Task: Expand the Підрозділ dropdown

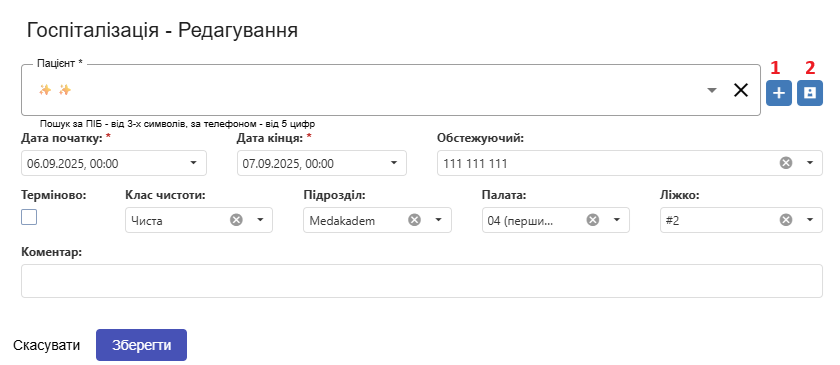Action: (438, 220)
